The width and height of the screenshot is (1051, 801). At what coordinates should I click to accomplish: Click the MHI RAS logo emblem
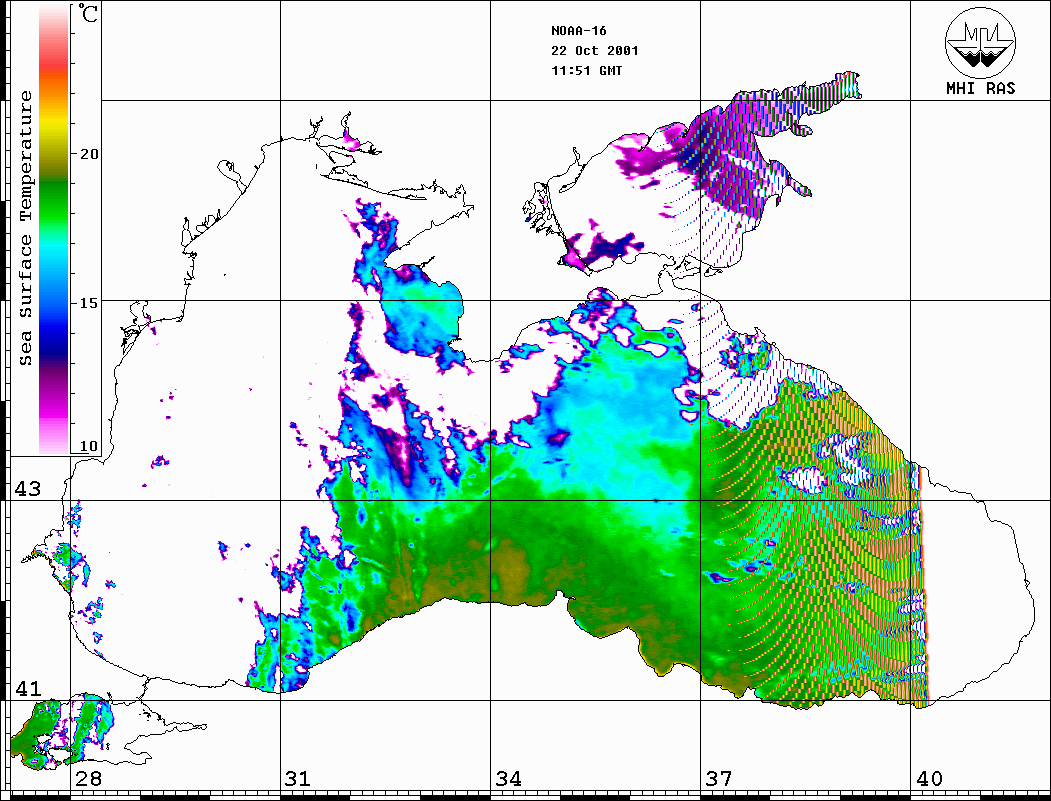click(x=981, y=43)
